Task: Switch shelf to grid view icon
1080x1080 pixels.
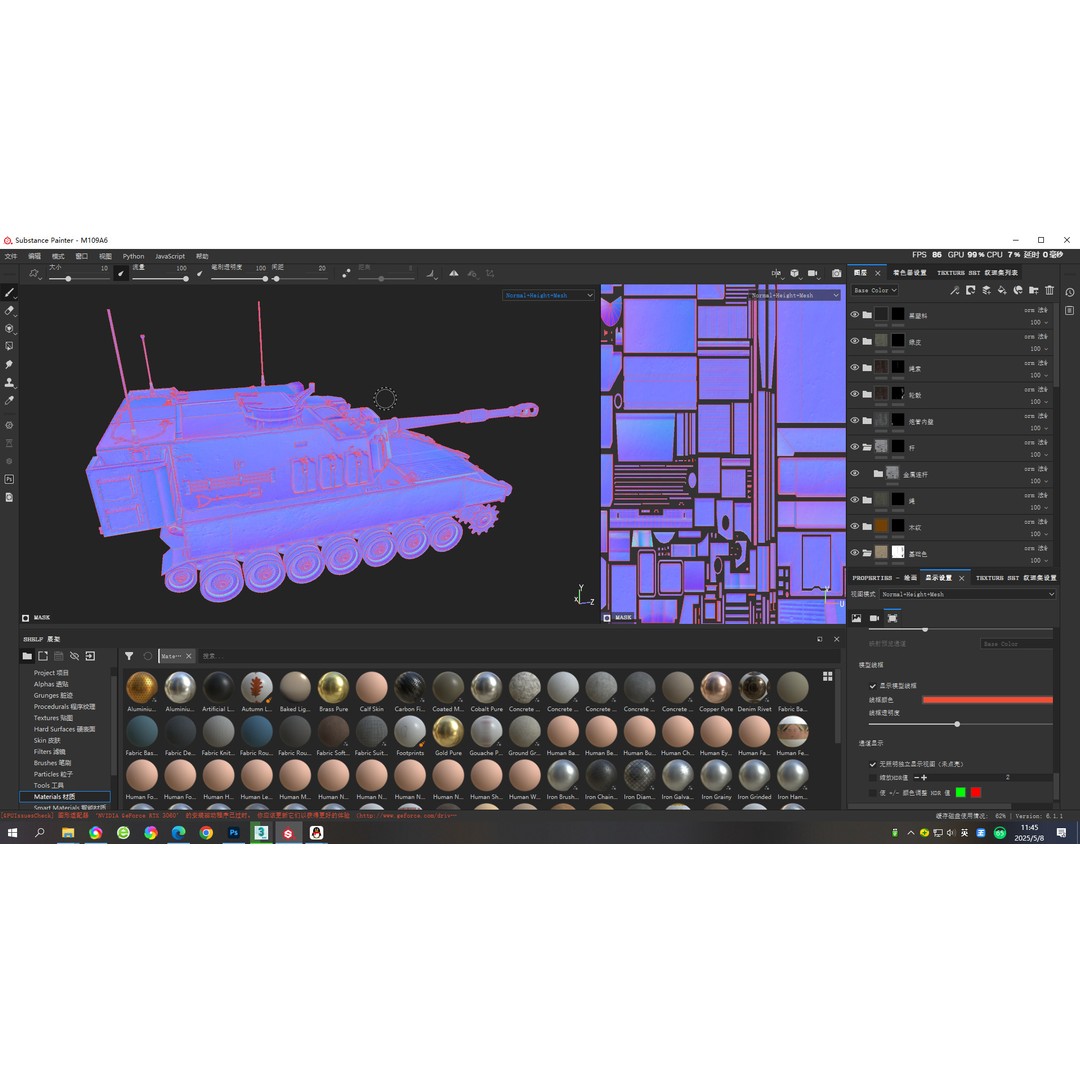Action: (828, 676)
